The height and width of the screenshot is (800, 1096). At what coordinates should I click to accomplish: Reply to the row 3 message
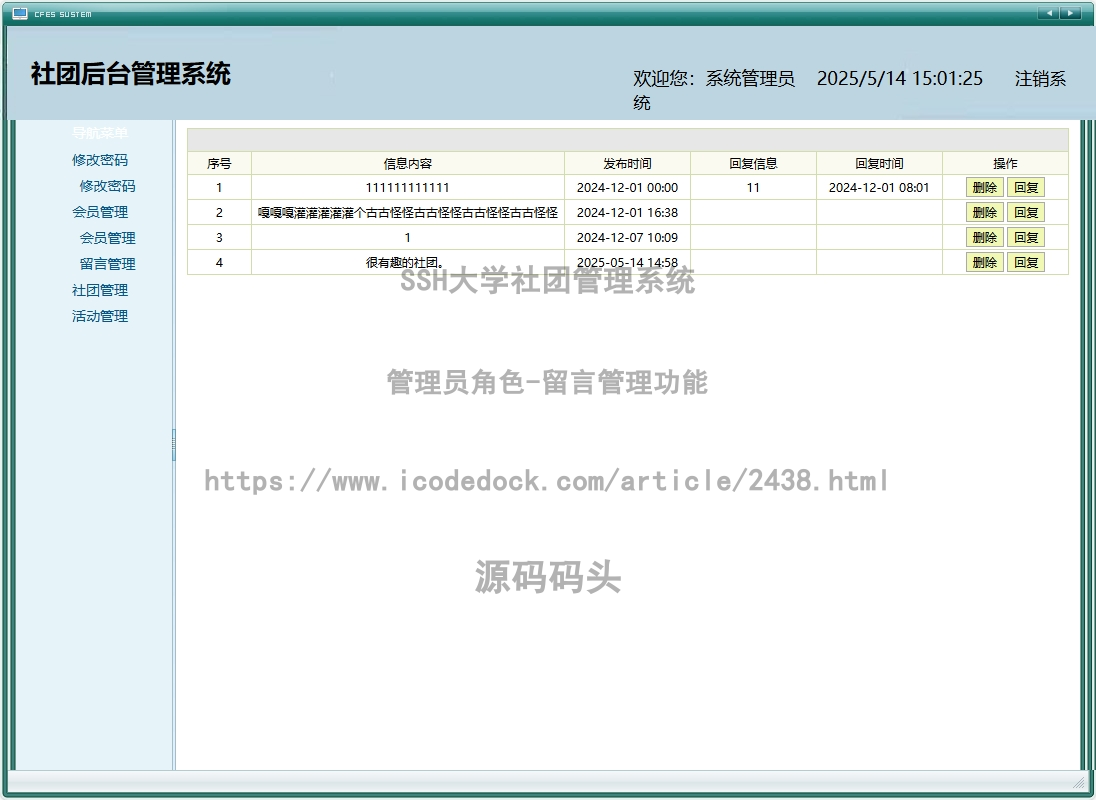(x=1025, y=238)
